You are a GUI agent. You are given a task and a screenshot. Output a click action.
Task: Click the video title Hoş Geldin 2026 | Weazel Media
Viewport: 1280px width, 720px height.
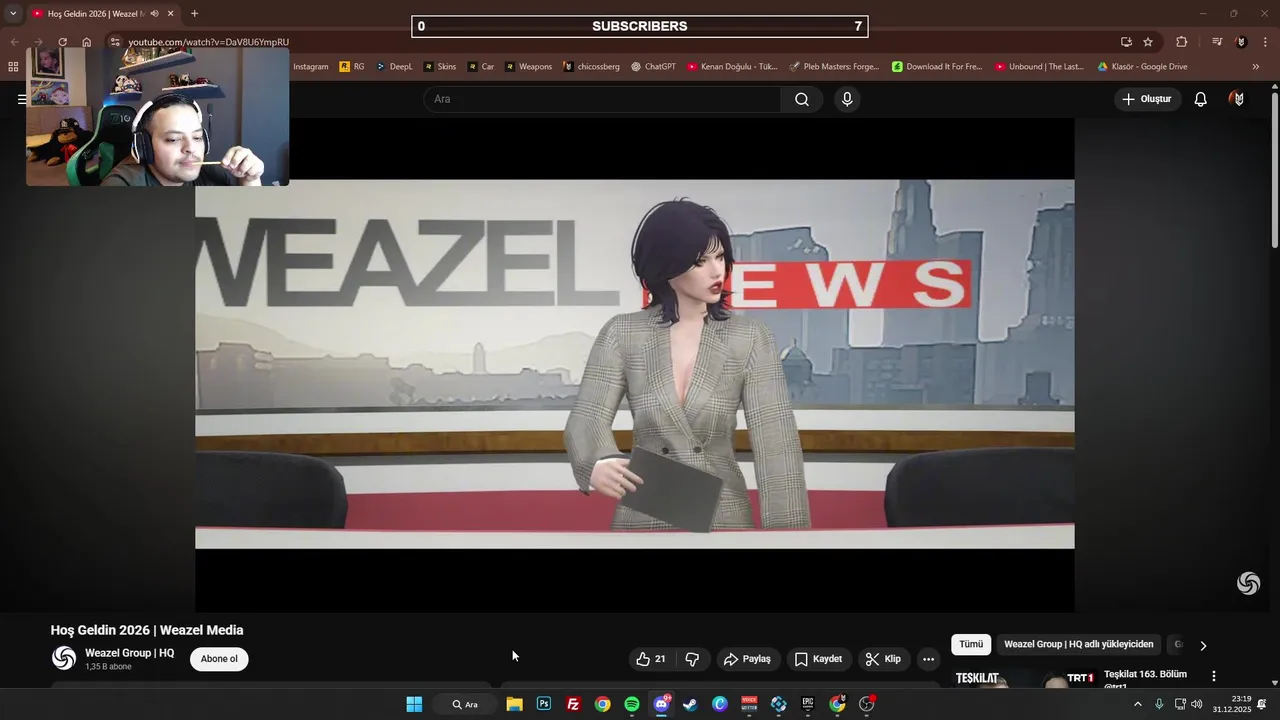(147, 630)
